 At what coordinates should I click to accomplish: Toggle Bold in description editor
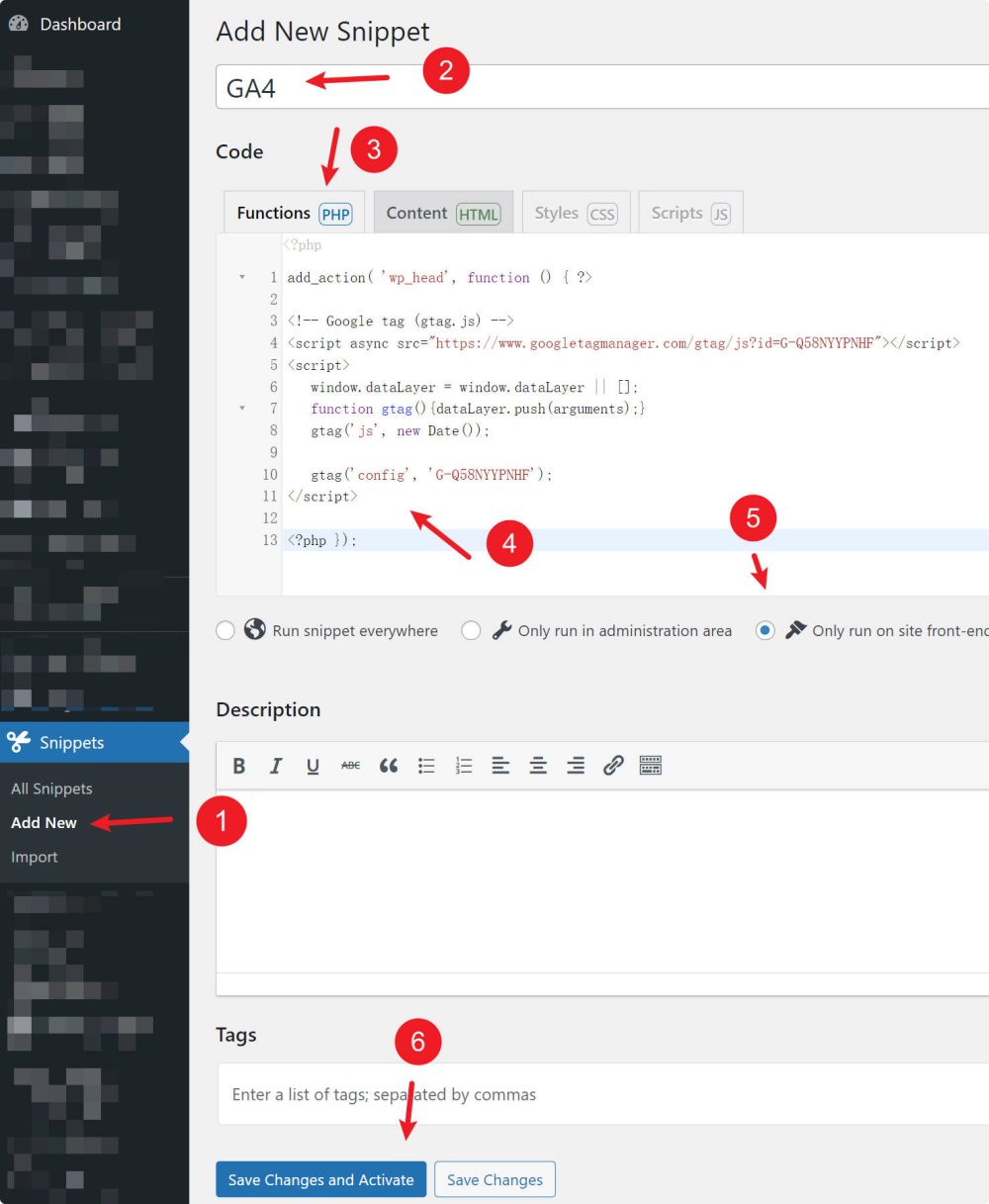(x=238, y=765)
